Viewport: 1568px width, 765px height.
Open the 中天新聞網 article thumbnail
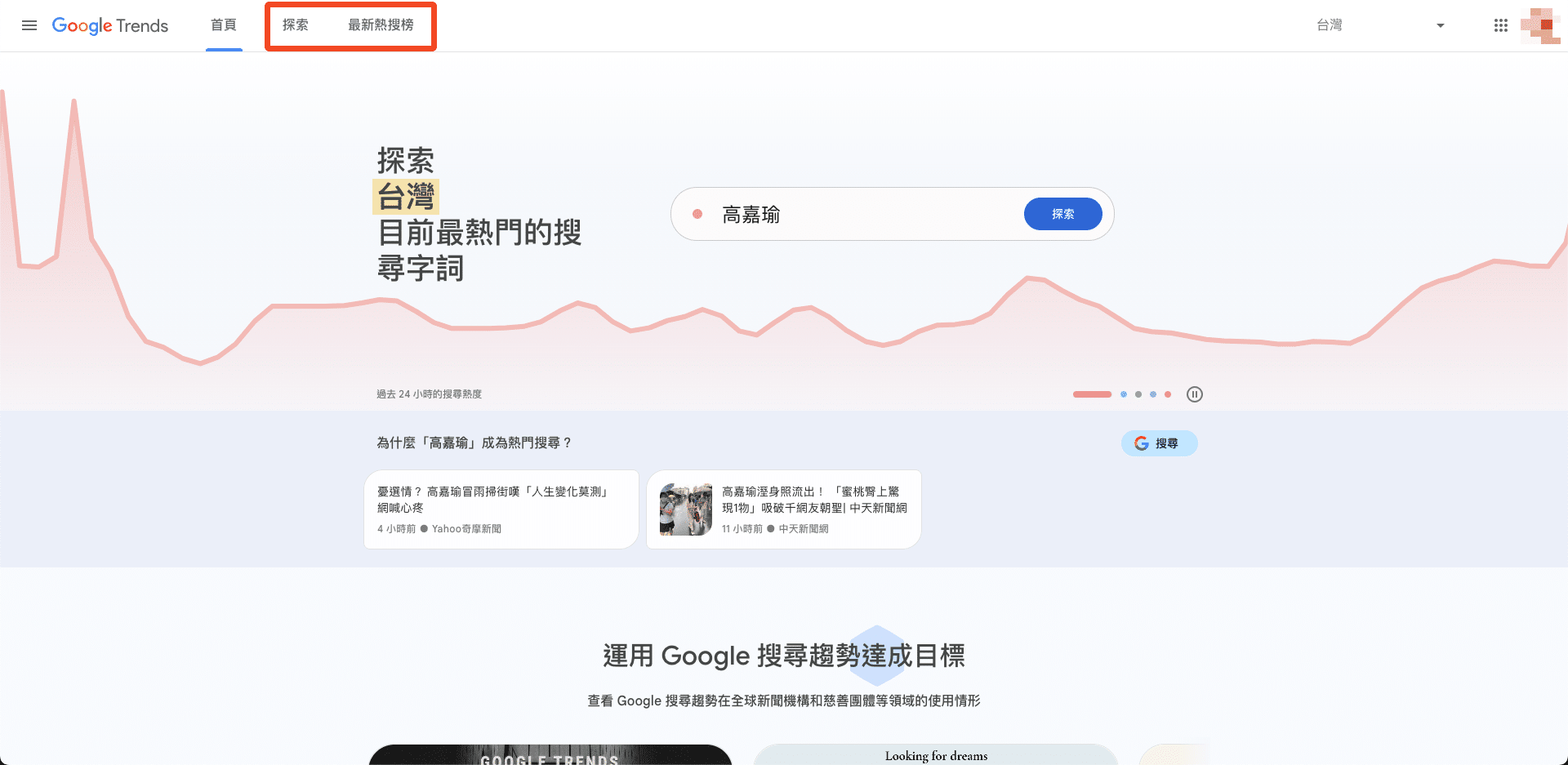click(x=686, y=509)
